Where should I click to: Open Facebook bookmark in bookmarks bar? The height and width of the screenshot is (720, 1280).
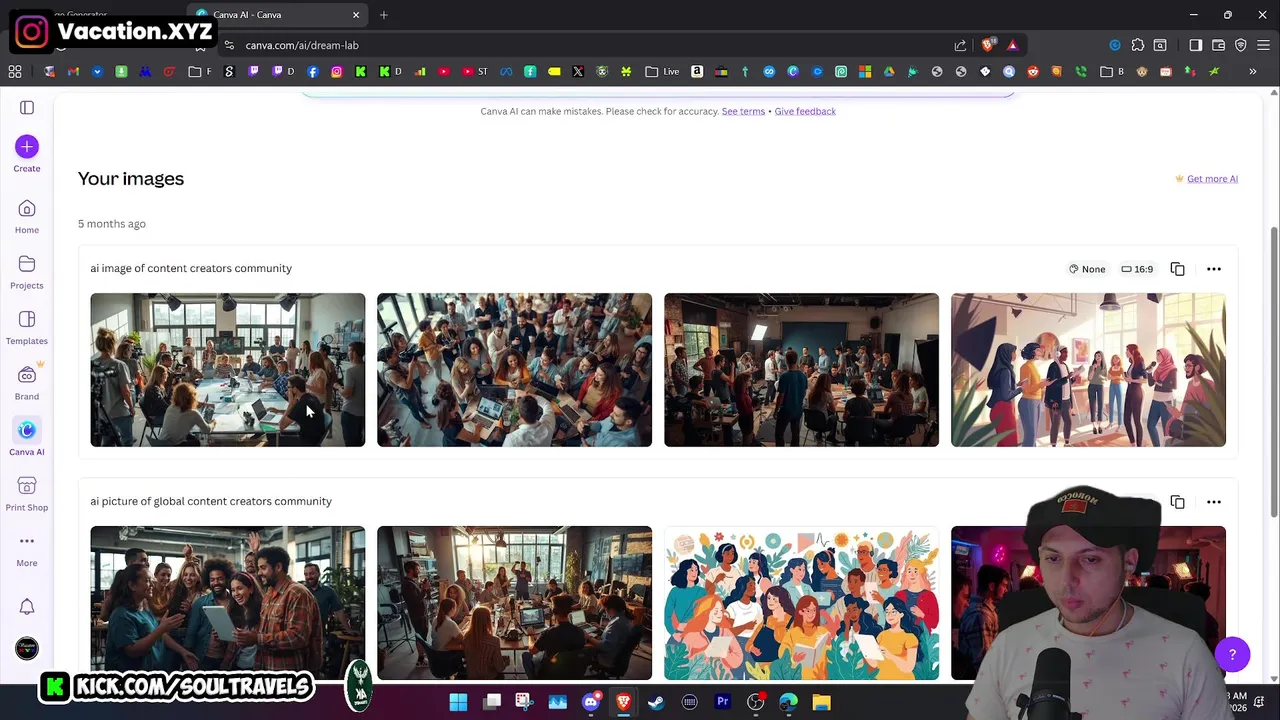pyautogui.click(x=313, y=71)
